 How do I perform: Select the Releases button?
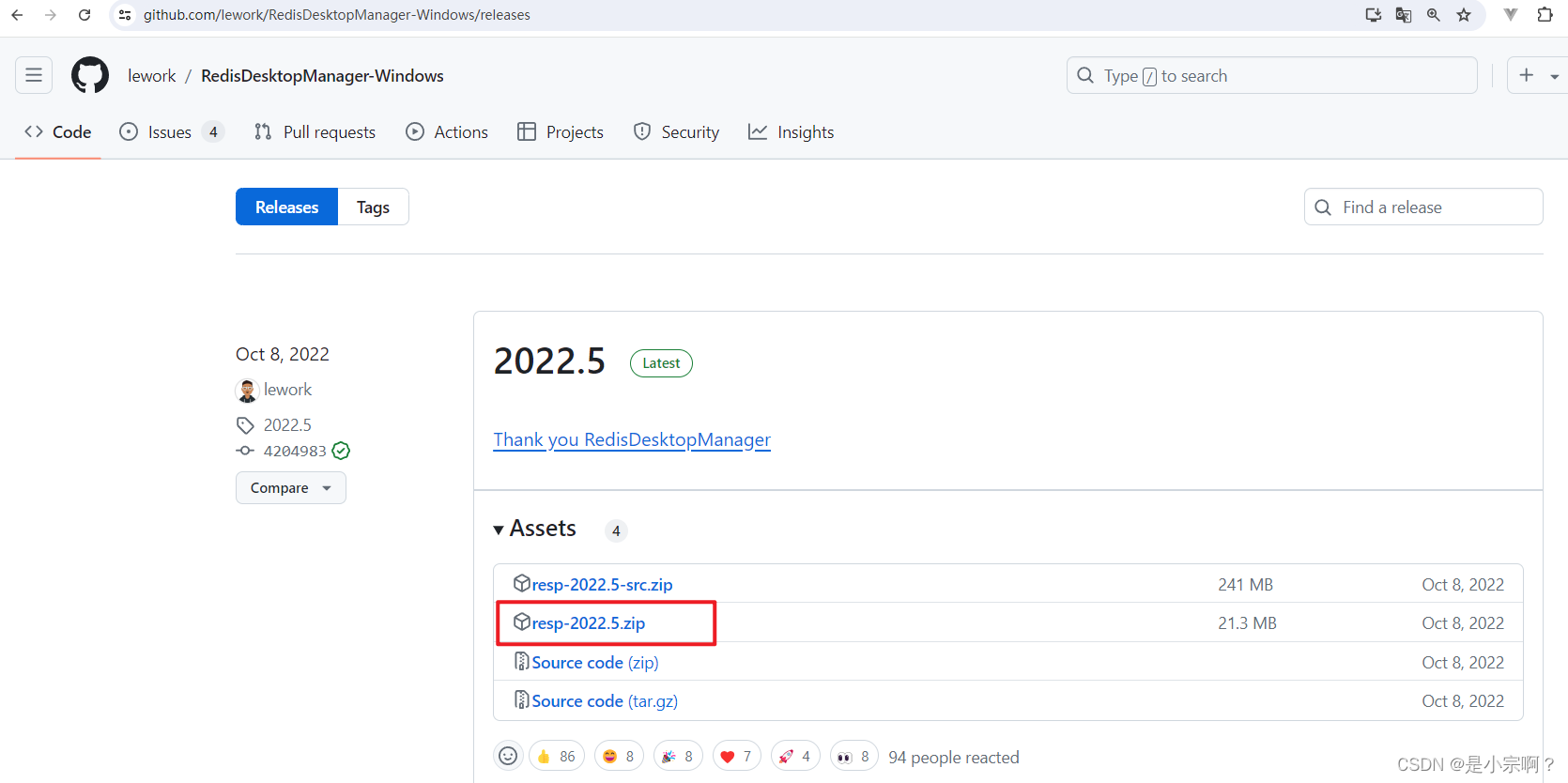pyautogui.click(x=286, y=207)
